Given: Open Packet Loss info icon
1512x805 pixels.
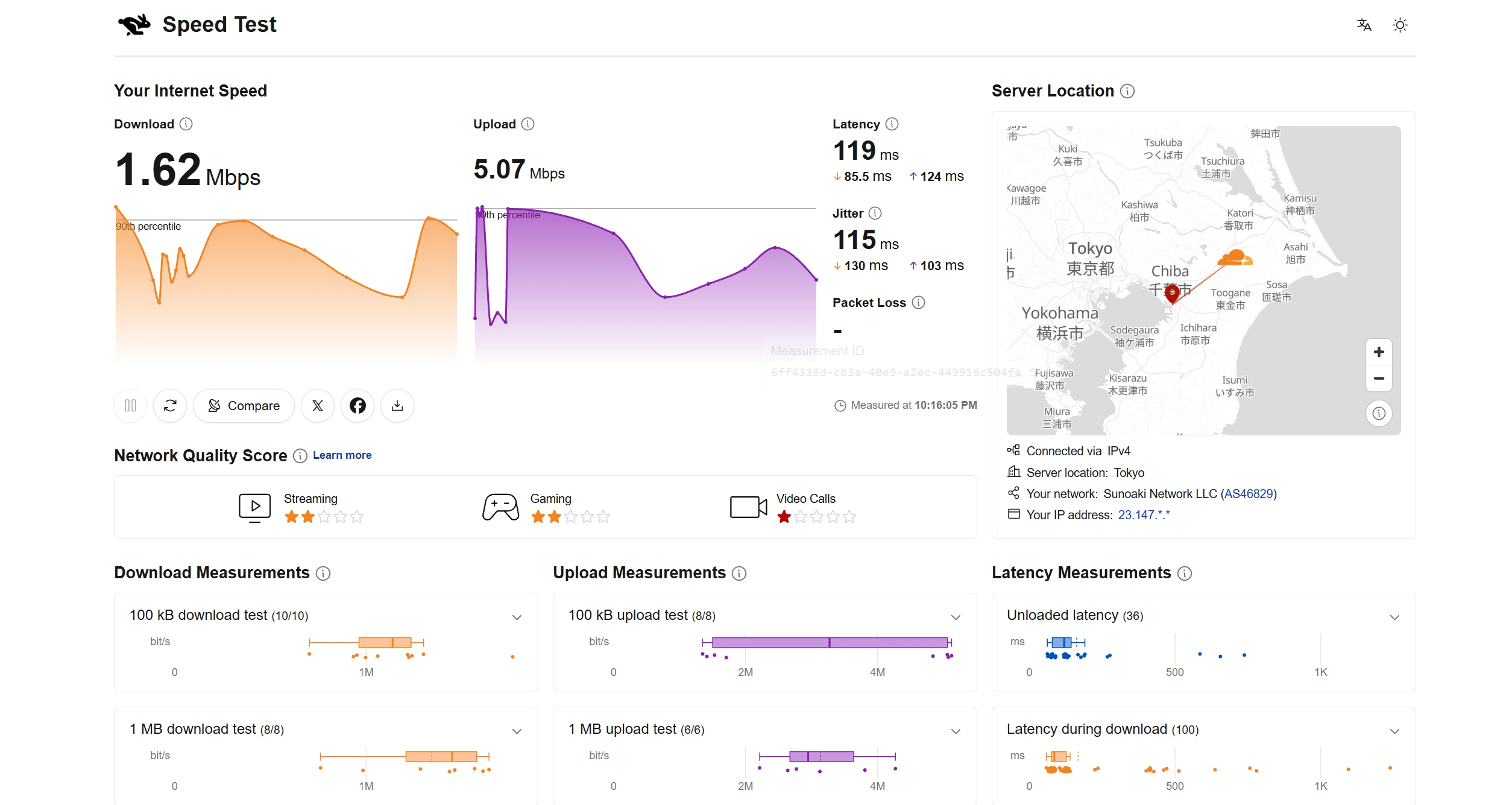Looking at the screenshot, I should (918, 303).
